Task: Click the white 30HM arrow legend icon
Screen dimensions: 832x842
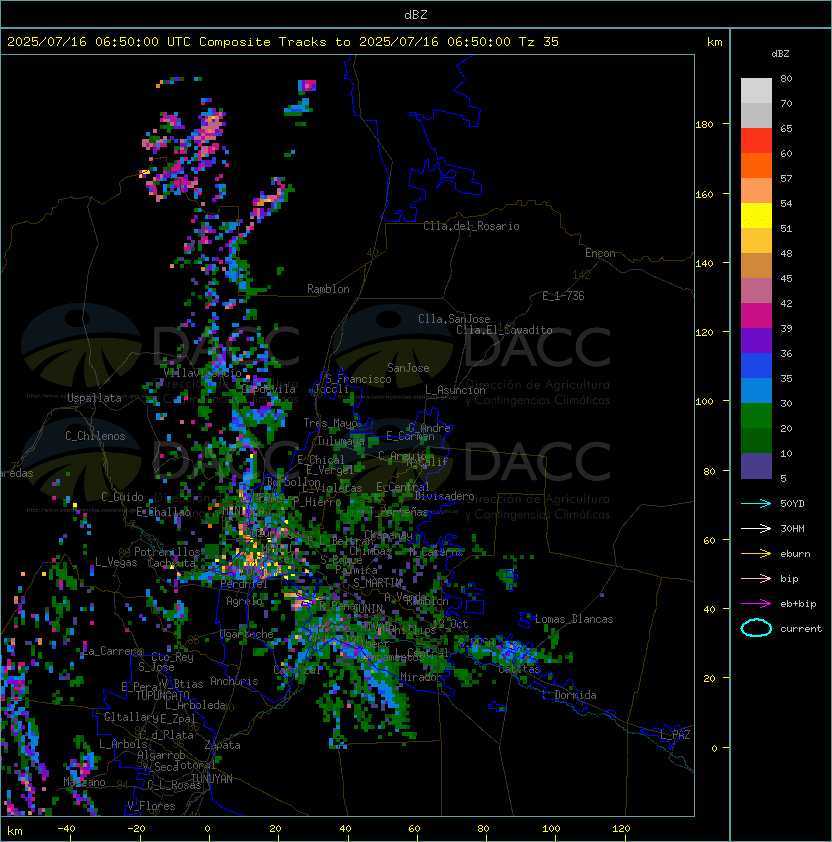Action: pos(756,528)
